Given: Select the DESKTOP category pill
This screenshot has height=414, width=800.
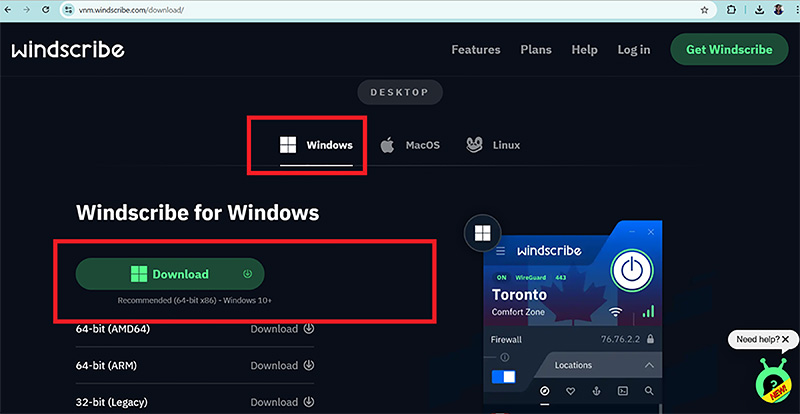Looking at the screenshot, I should (x=399, y=92).
